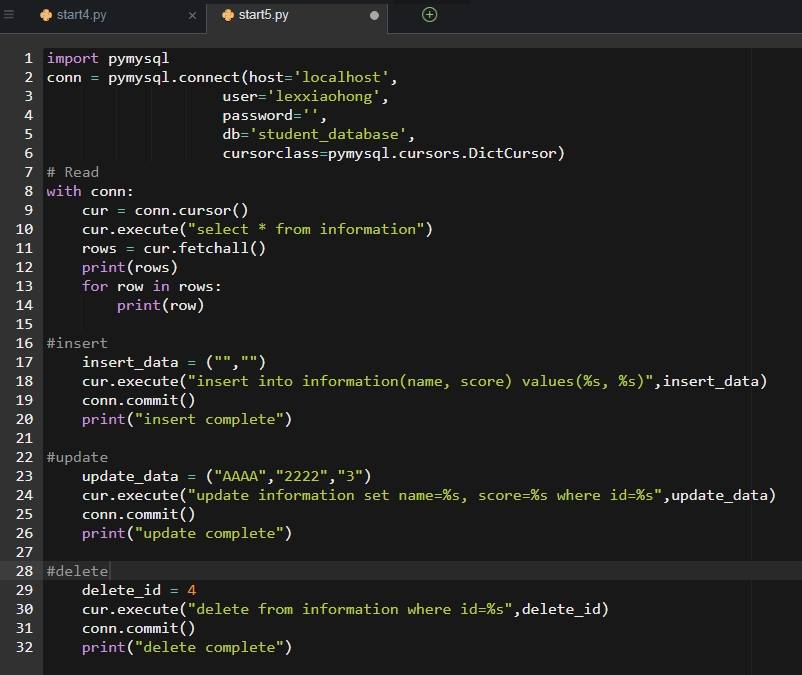
Task: Click the 'with conn:' statement
Action: 90,191
